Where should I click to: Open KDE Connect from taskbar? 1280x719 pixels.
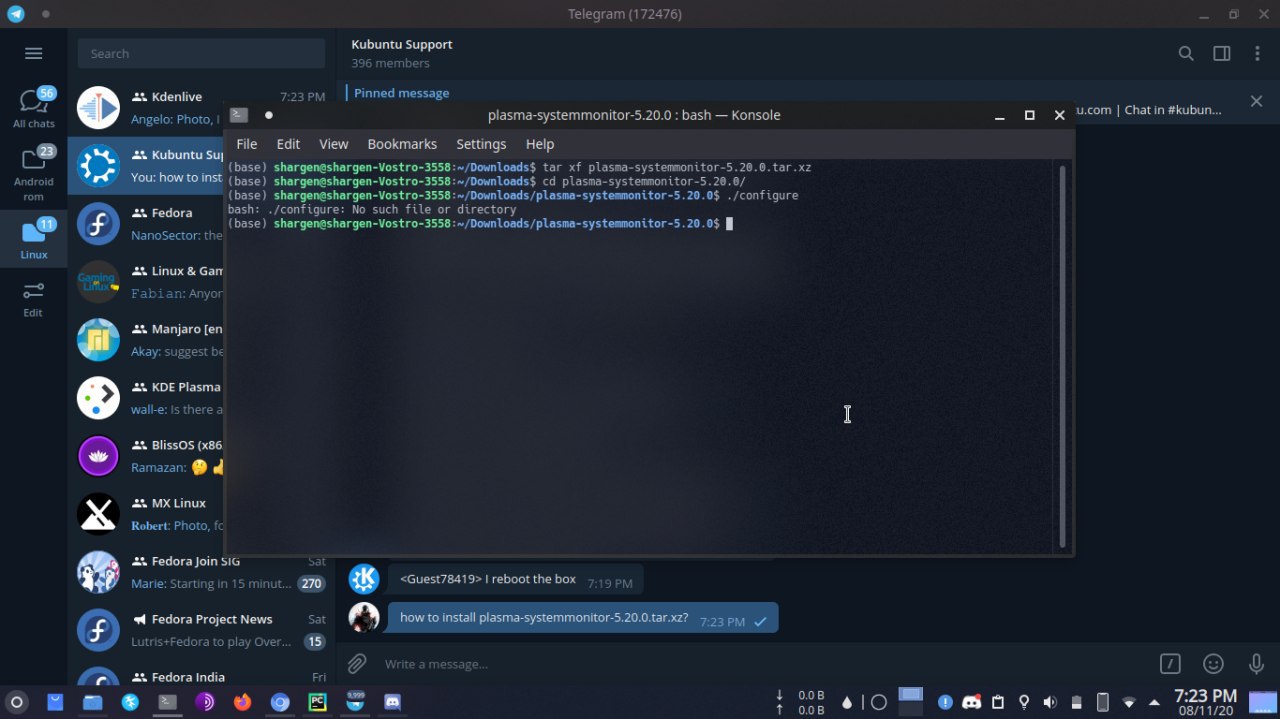coord(130,702)
